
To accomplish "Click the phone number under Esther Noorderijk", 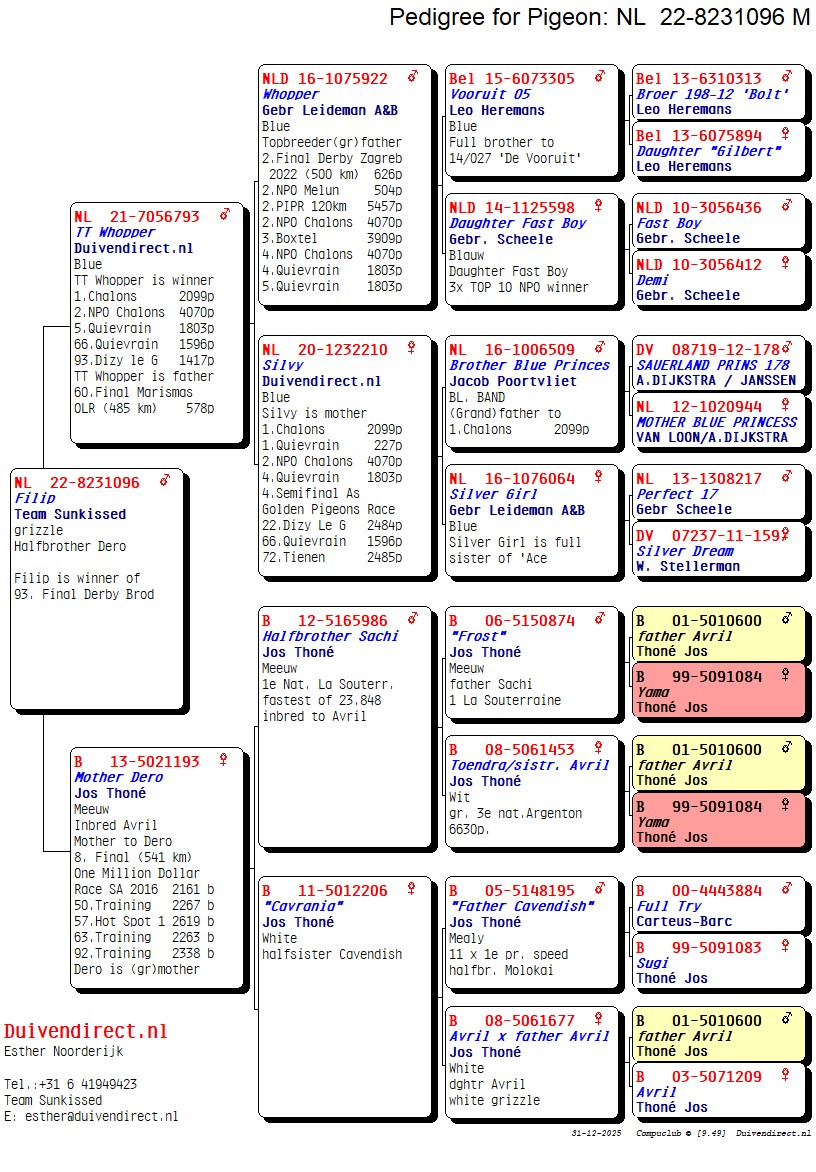I will click(70, 1084).
